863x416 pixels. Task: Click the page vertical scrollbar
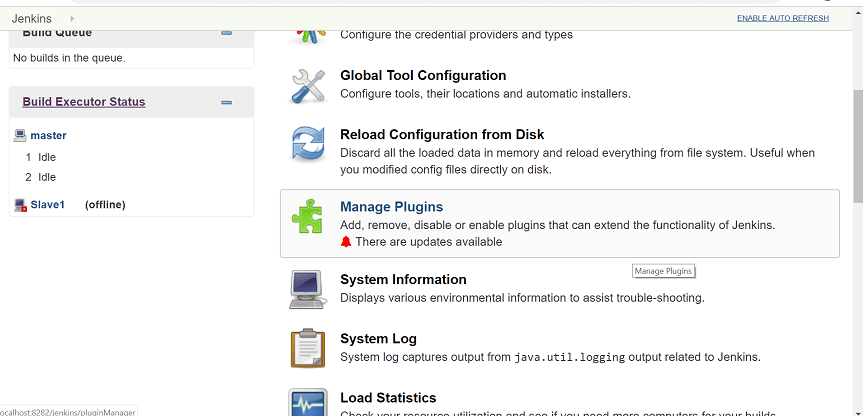click(858, 146)
